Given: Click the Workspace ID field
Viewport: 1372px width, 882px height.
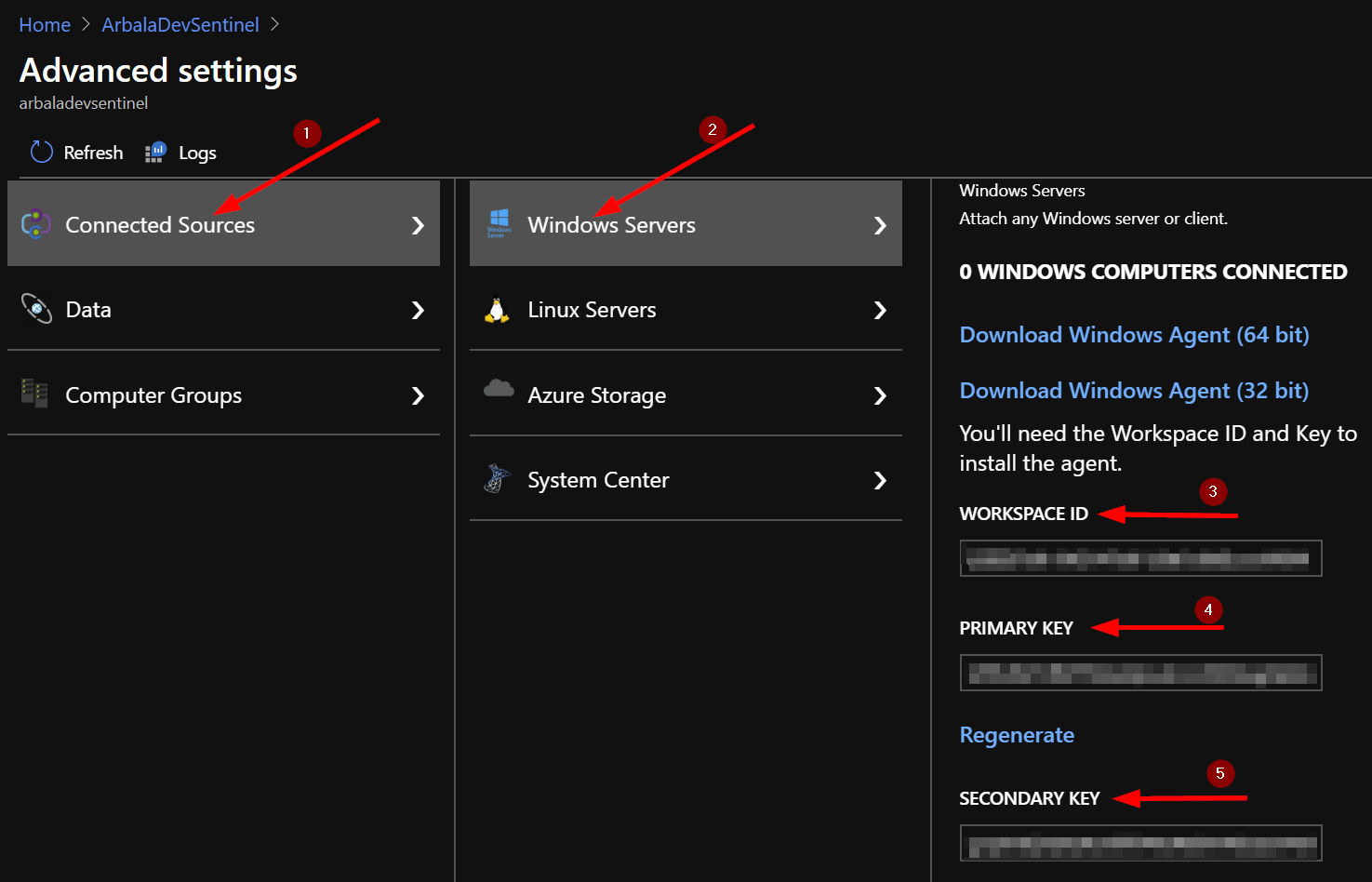Looking at the screenshot, I should [1140, 558].
